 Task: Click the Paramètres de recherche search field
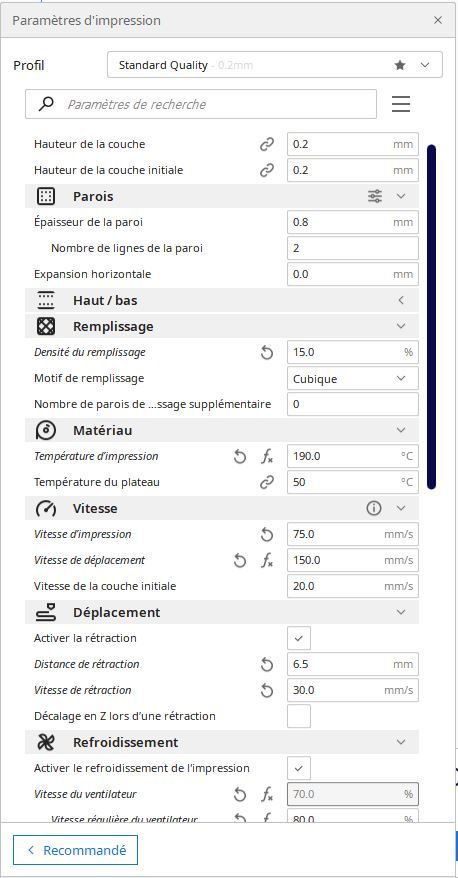(x=201, y=104)
